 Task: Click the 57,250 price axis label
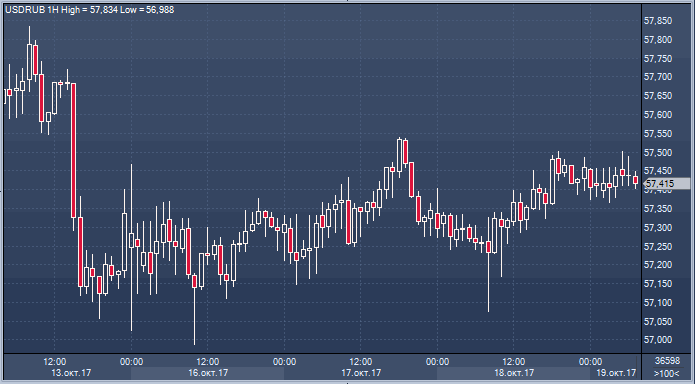(658, 247)
